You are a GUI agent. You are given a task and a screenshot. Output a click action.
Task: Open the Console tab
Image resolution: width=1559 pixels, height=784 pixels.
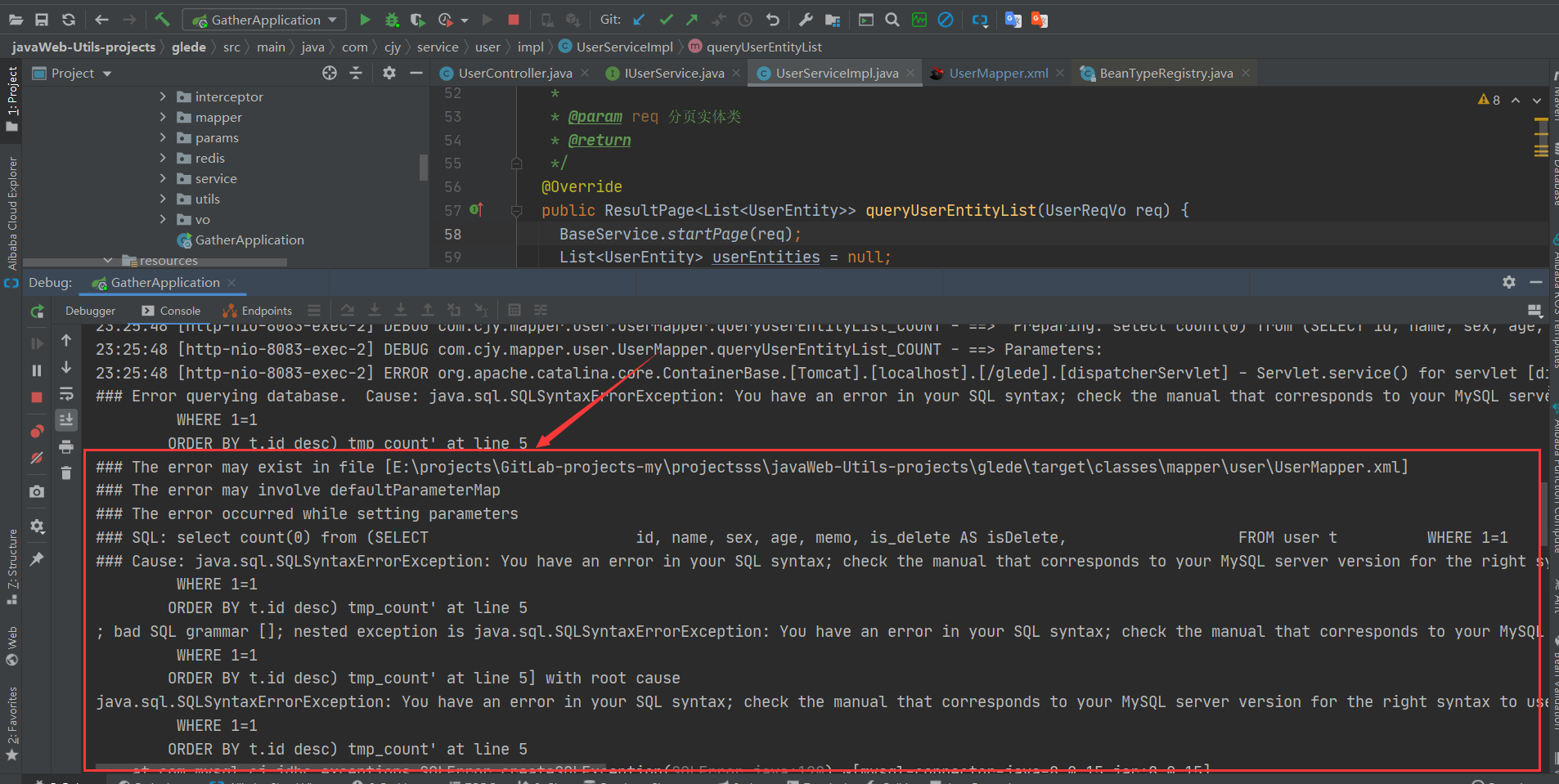tap(171, 311)
